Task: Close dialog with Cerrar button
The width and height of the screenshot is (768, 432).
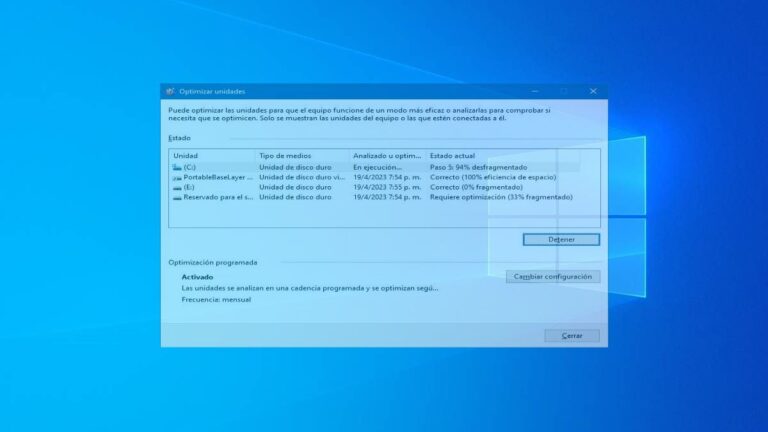Action: click(572, 336)
